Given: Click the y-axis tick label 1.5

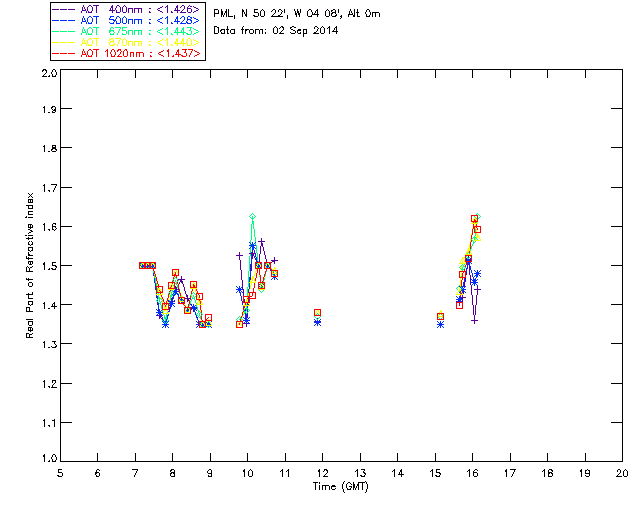Looking at the screenshot, I should click(x=49, y=266).
